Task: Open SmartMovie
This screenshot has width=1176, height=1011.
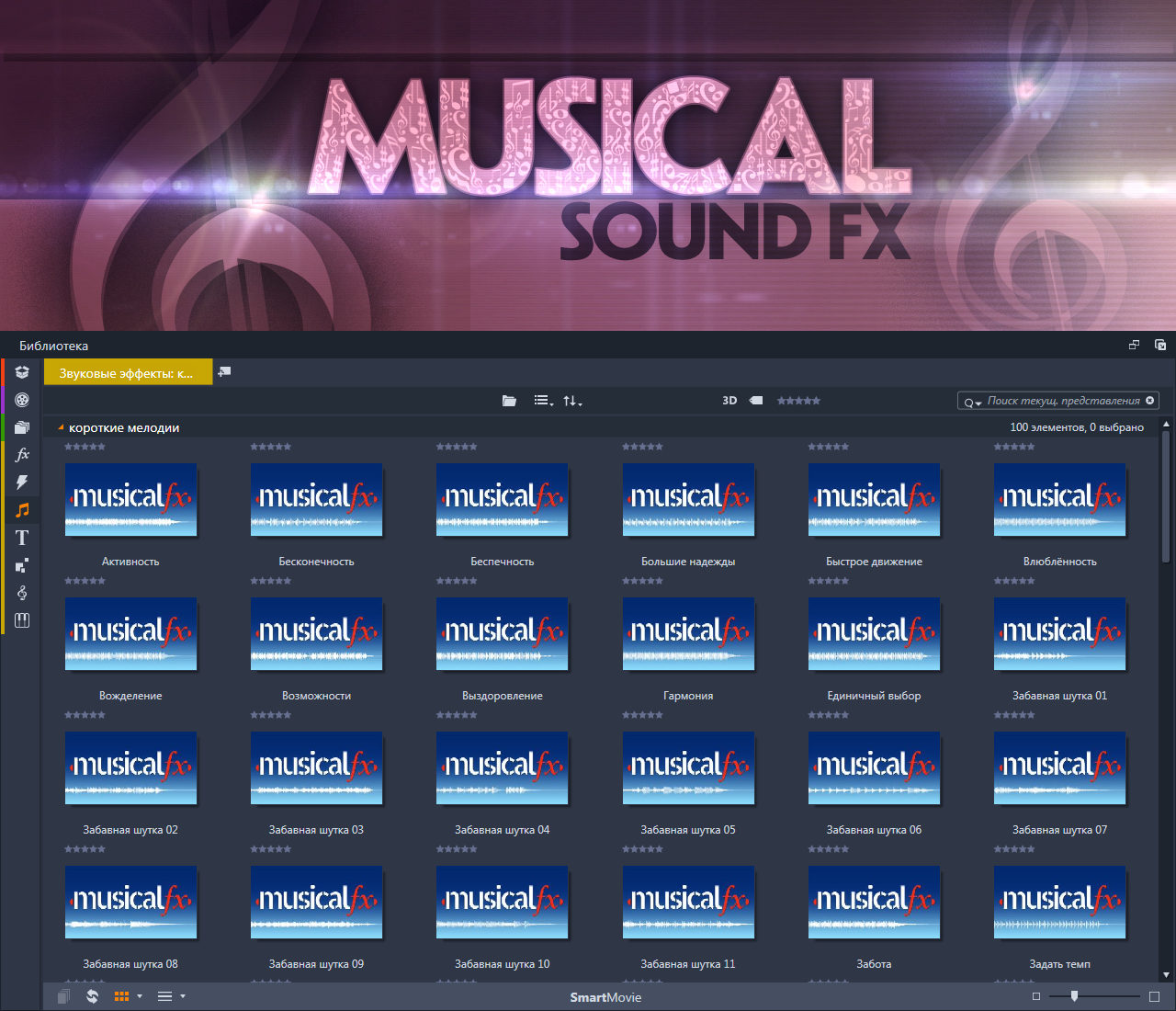Action: point(605,997)
